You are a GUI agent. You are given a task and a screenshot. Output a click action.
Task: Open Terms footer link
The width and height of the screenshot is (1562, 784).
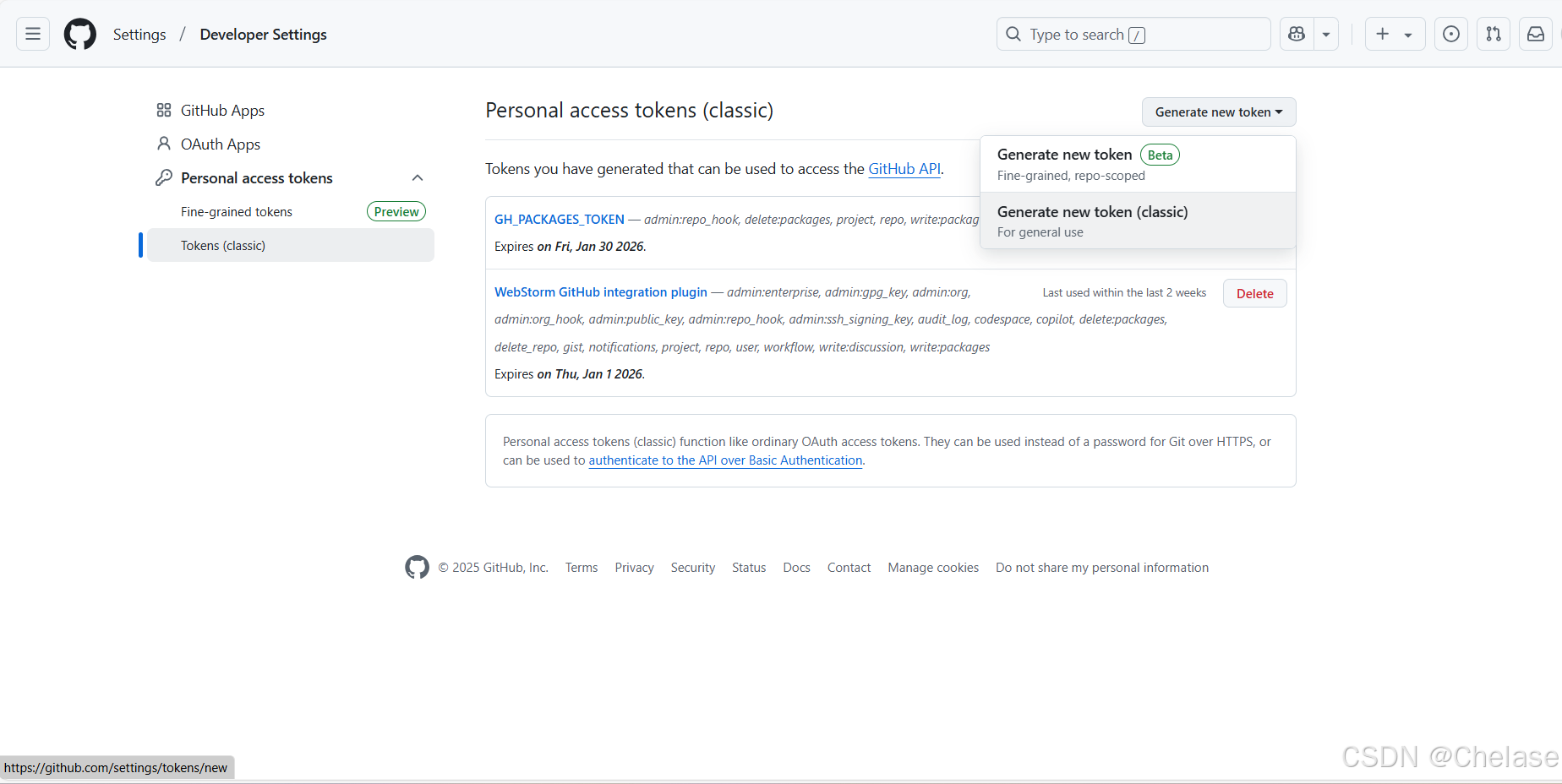point(582,568)
